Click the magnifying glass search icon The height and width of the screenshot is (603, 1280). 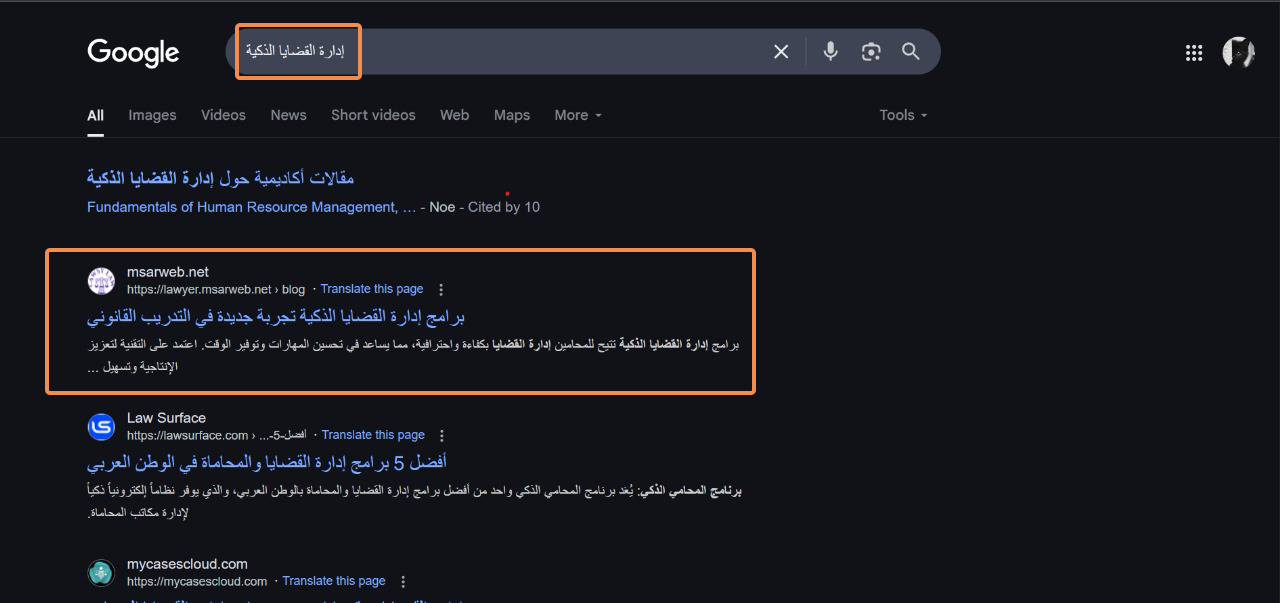tap(911, 52)
